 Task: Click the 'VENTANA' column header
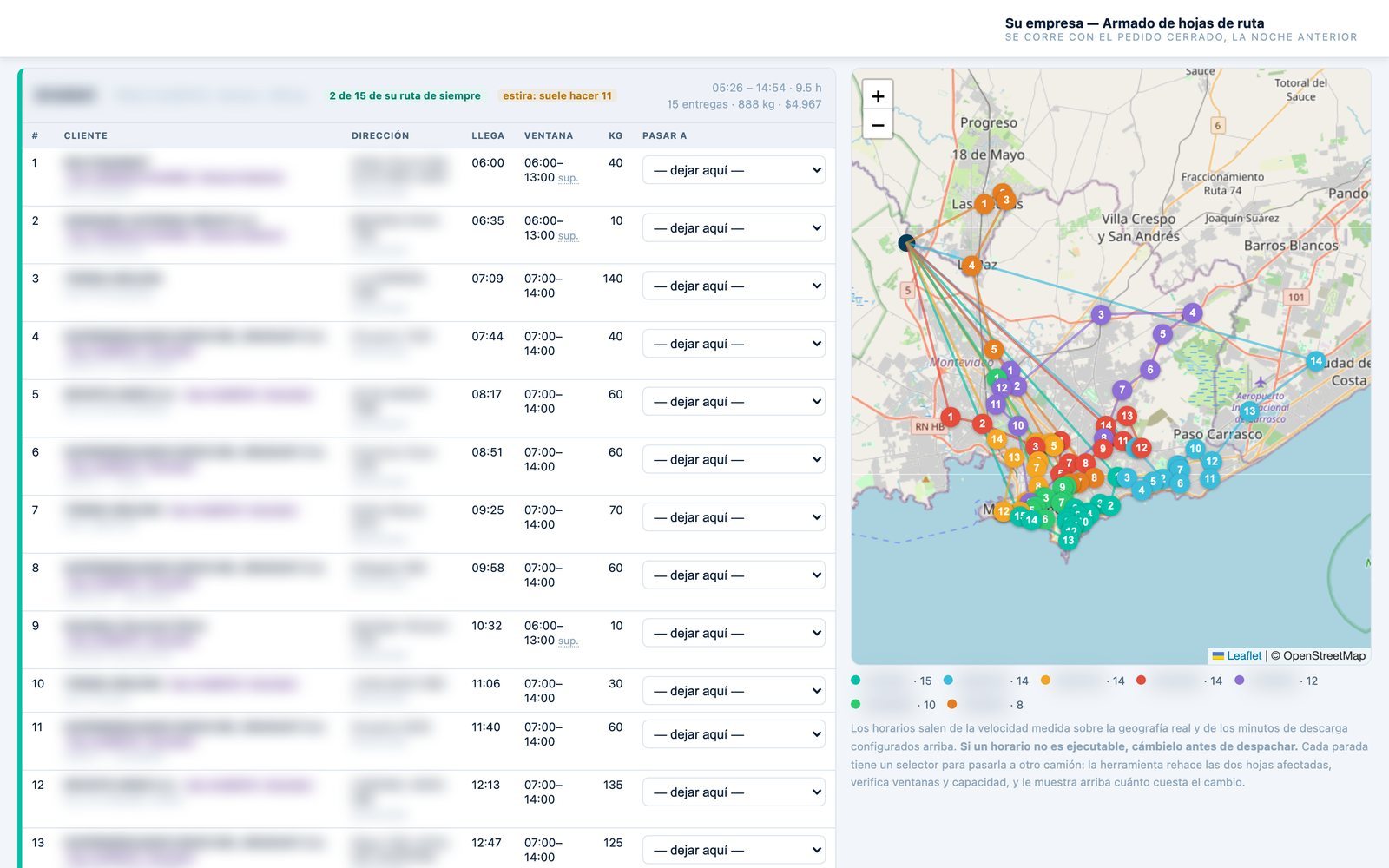[549, 136]
